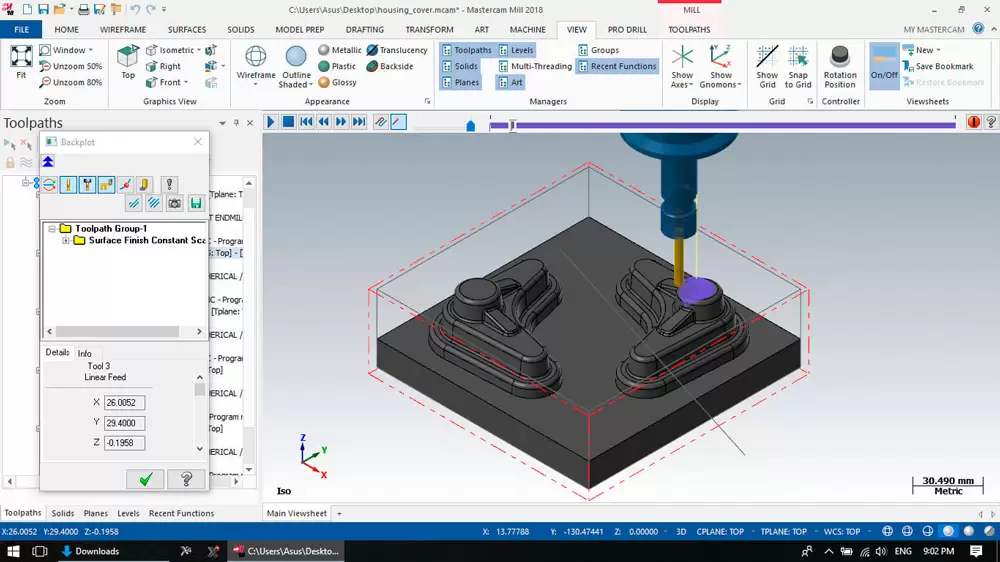This screenshot has height=562, width=1000.
Task: Switch to the Info tab in Backplot
Action: coord(85,353)
